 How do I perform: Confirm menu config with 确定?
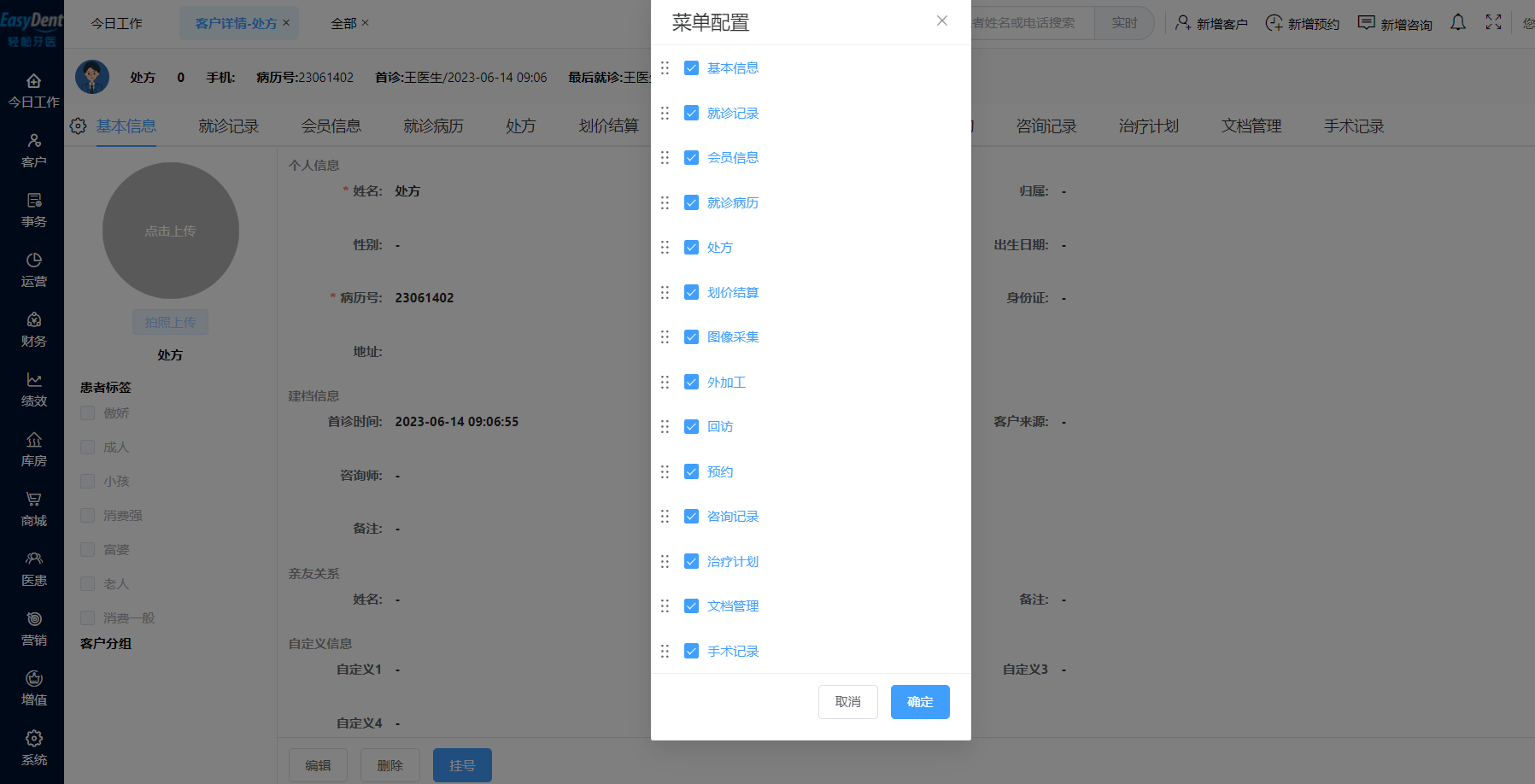point(920,702)
